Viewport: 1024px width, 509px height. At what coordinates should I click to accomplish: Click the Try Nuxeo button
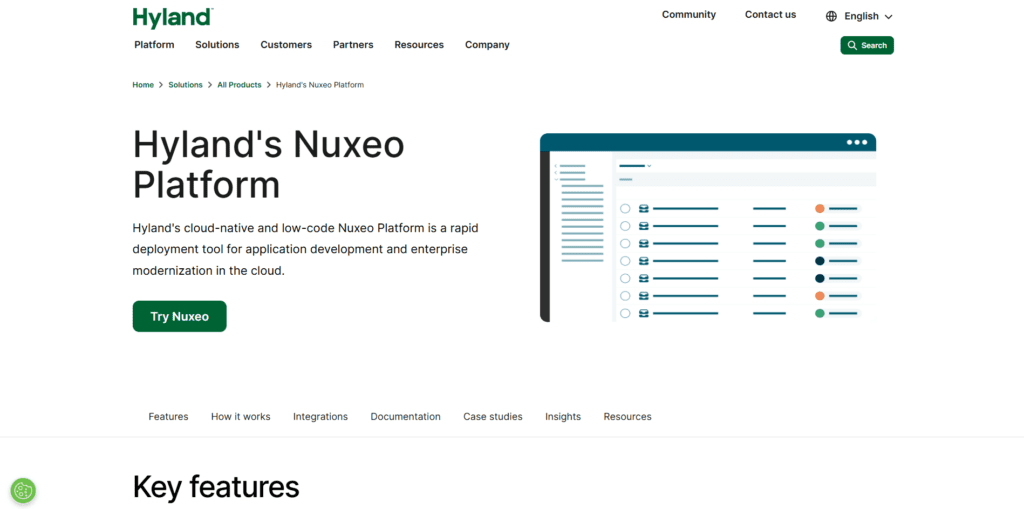click(180, 316)
